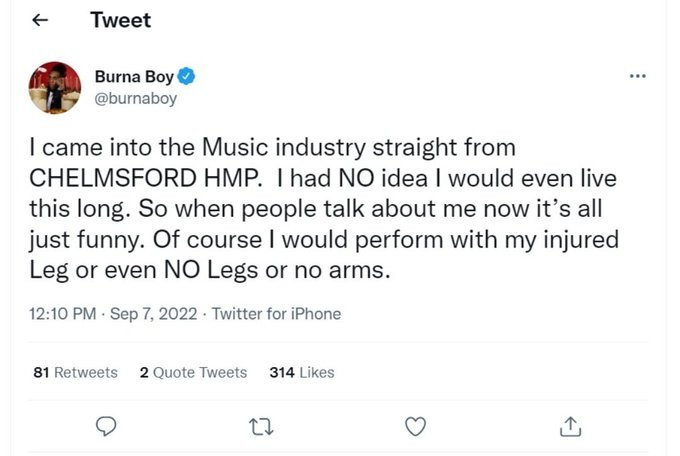Click the blue verified badge
680x456 pixels.
click(x=187, y=76)
